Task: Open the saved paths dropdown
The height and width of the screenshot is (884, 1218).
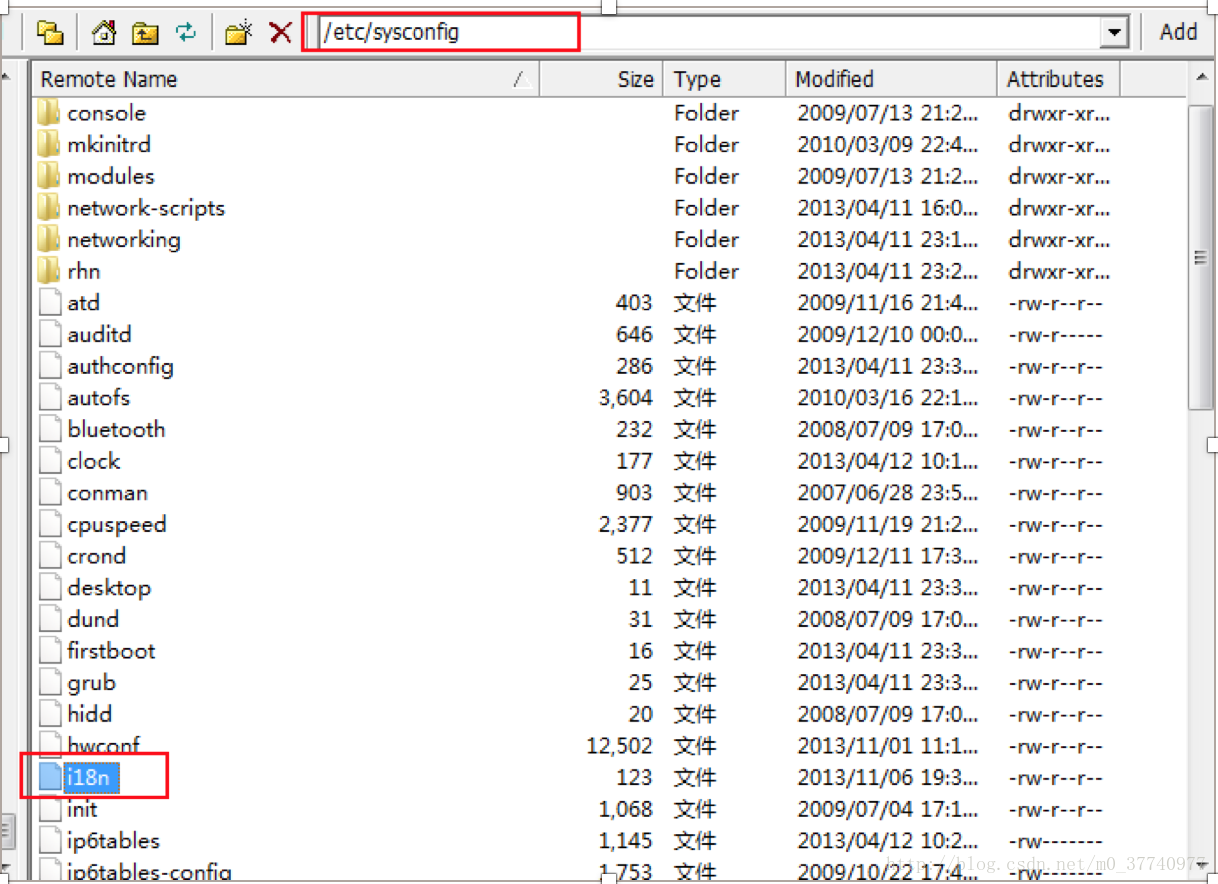Action: pyautogui.click(x=1113, y=31)
